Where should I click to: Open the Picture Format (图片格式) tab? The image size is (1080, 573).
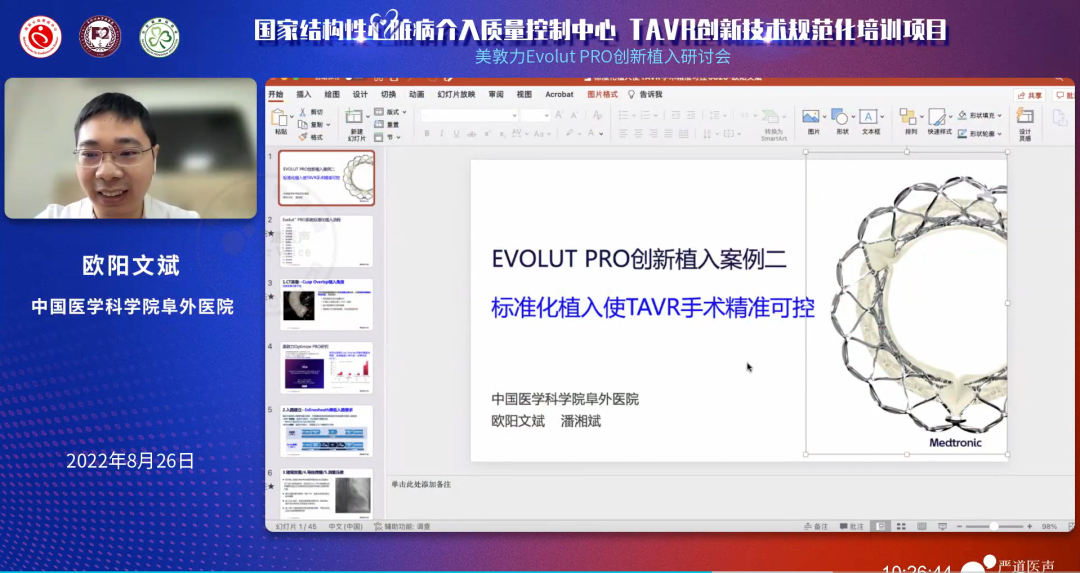pyautogui.click(x=603, y=94)
